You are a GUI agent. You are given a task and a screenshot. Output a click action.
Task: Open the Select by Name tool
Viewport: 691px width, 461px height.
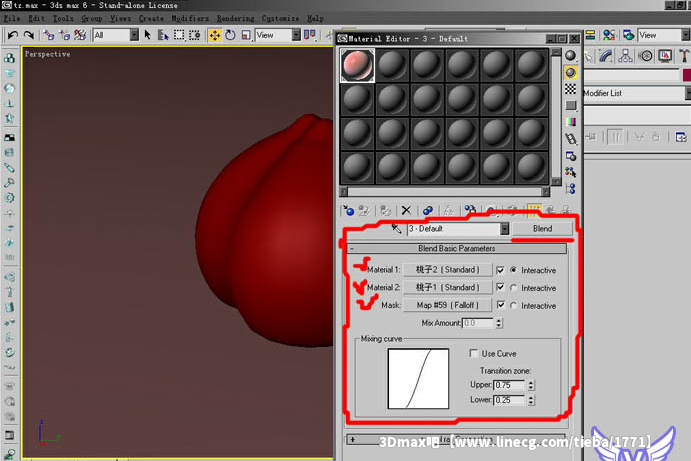pos(163,35)
